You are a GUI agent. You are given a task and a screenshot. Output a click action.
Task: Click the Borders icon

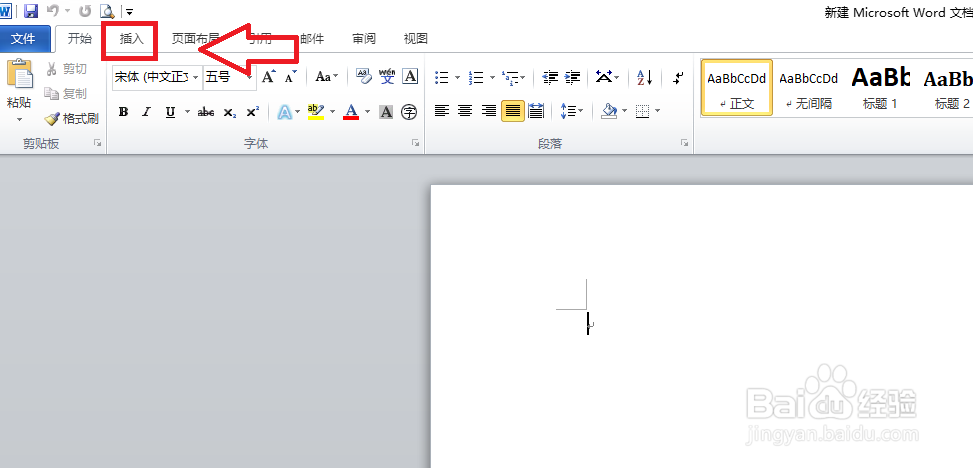click(643, 112)
